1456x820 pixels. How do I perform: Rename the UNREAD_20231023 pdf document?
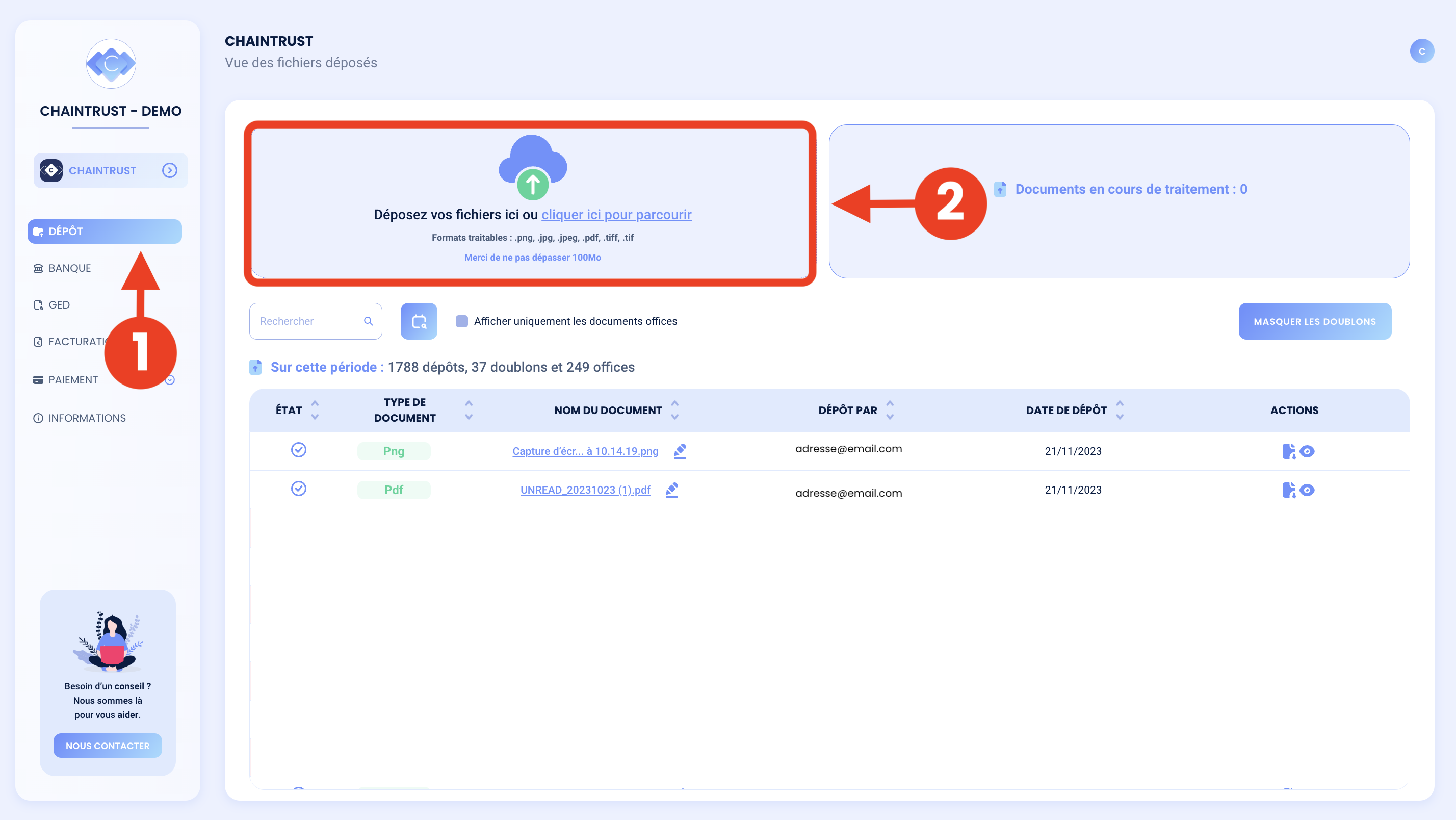[671, 489]
